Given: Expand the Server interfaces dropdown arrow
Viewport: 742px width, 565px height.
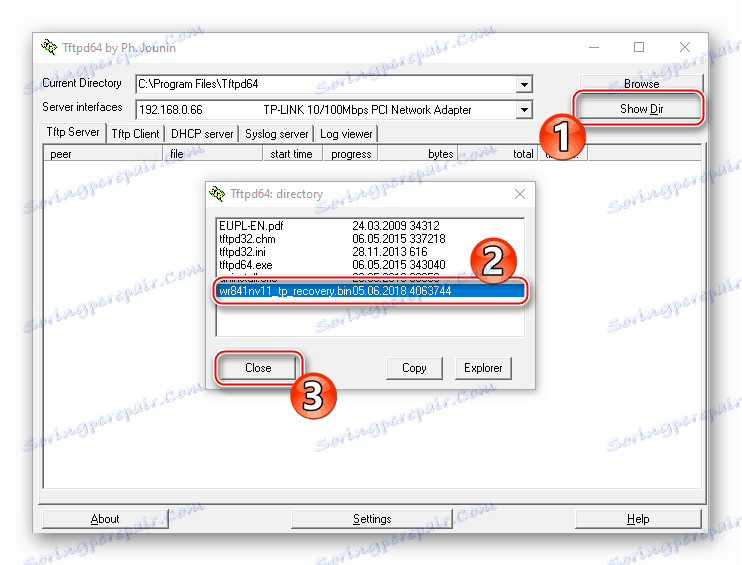Looking at the screenshot, I should pos(524,110).
